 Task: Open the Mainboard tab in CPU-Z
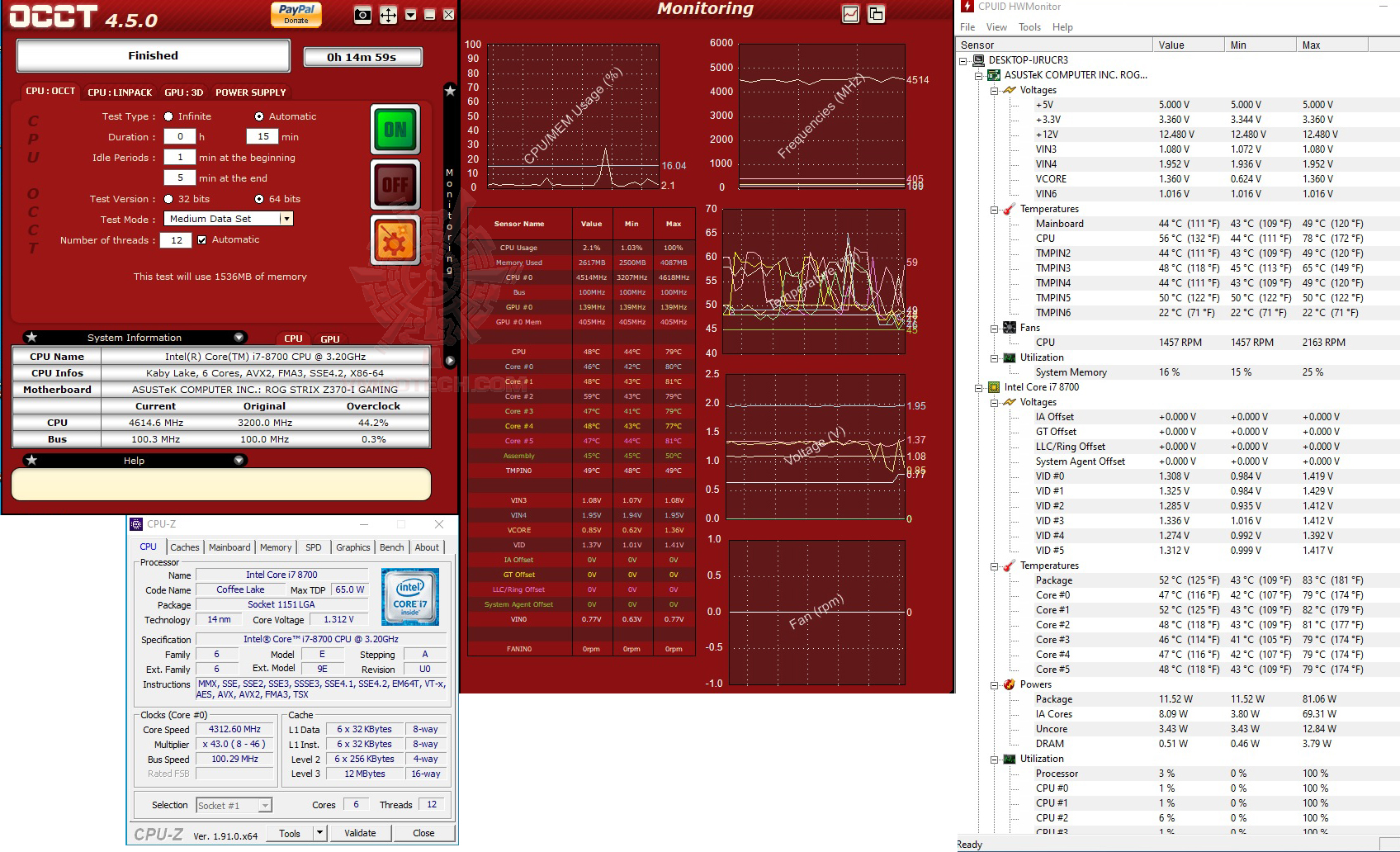(x=229, y=547)
